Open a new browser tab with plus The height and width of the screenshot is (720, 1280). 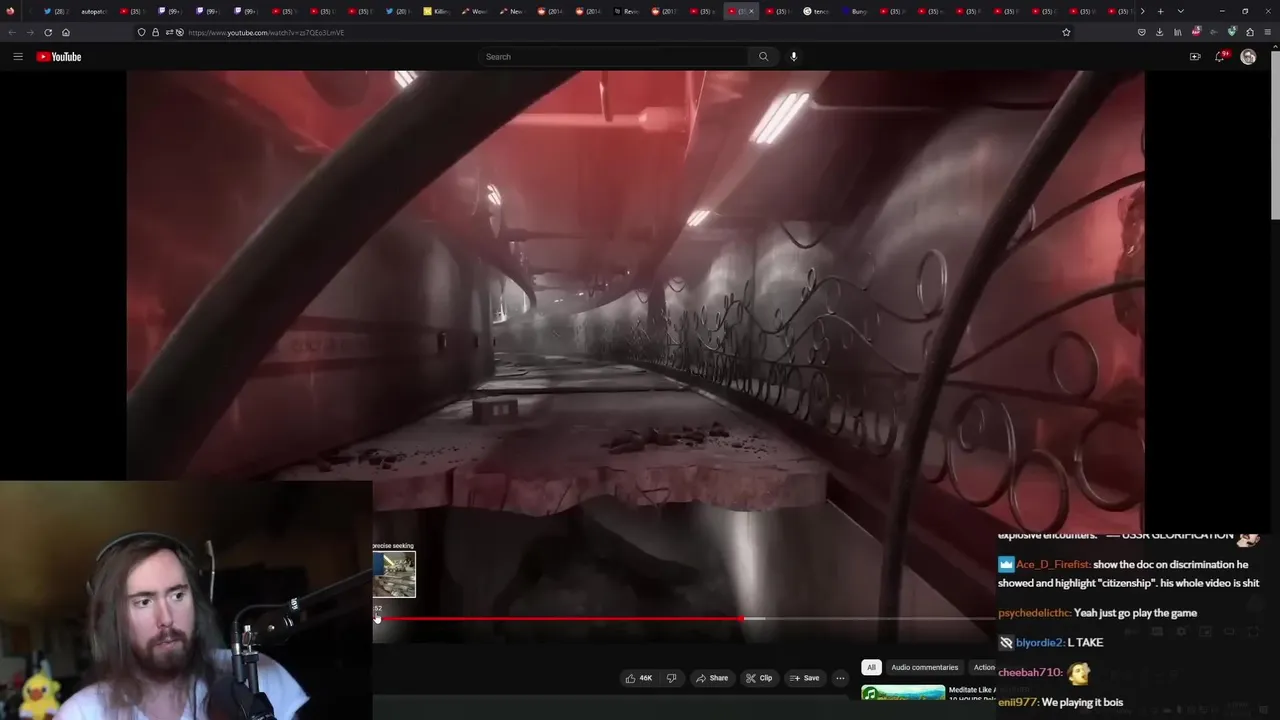tap(1161, 11)
